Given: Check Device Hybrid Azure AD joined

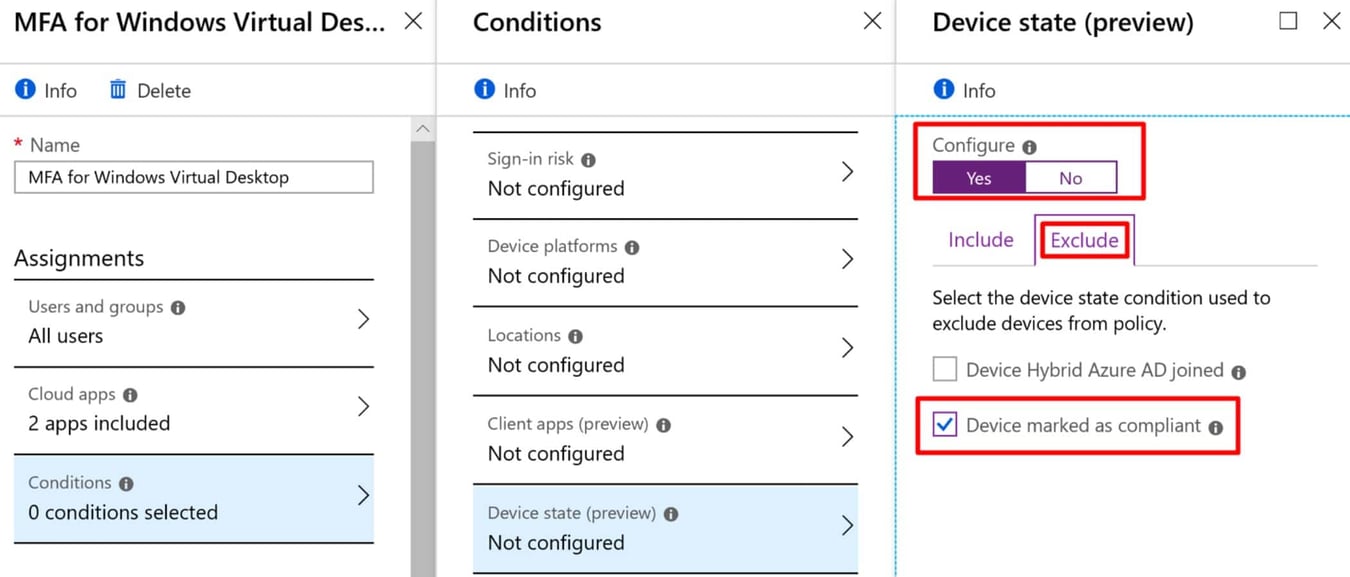Looking at the screenshot, I should point(944,369).
